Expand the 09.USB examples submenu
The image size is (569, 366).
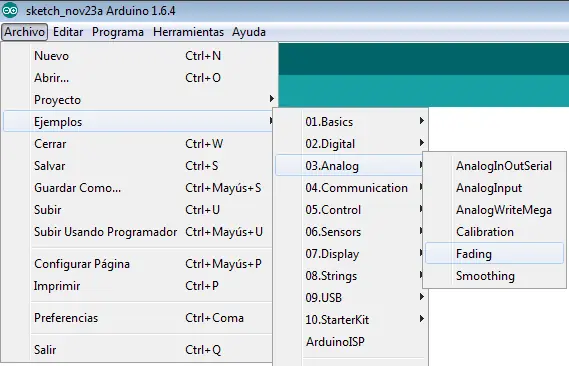click(x=351, y=298)
